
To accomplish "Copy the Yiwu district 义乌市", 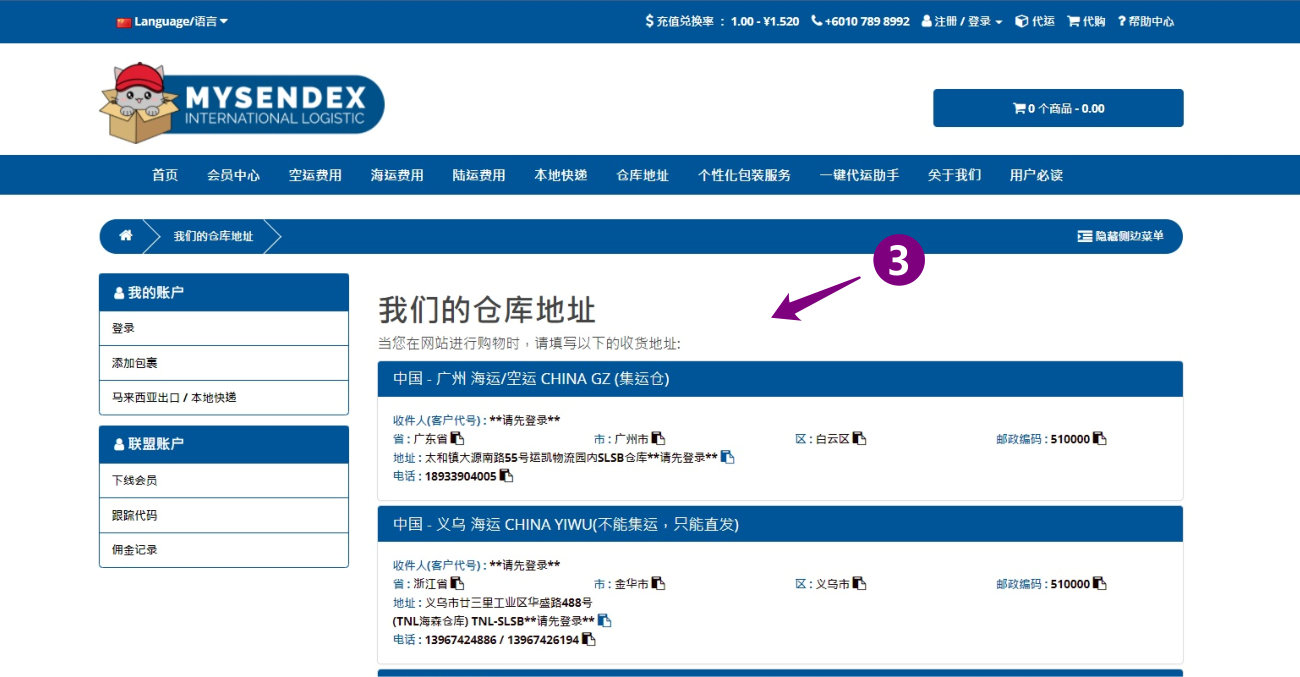I will click(x=859, y=584).
